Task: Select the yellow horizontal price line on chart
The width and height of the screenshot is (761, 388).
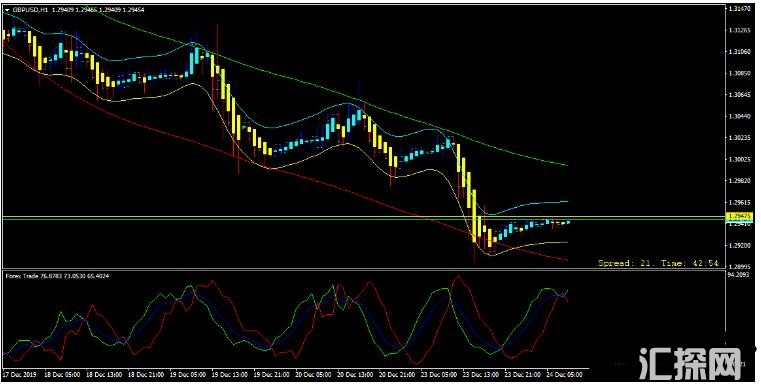Action: click(364, 216)
